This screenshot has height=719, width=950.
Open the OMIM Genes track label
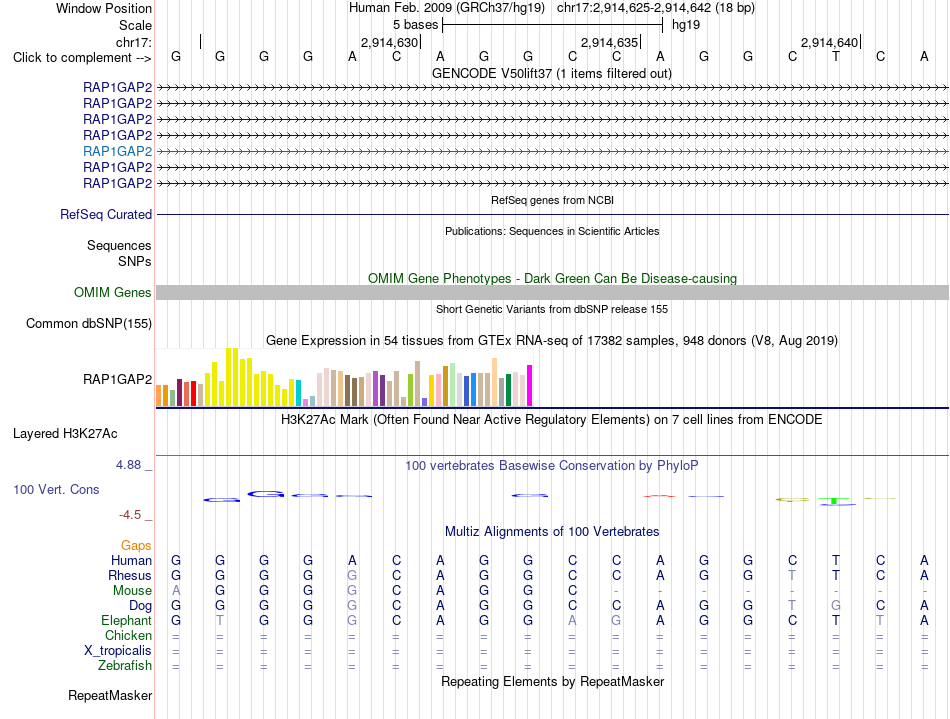point(113,293)
